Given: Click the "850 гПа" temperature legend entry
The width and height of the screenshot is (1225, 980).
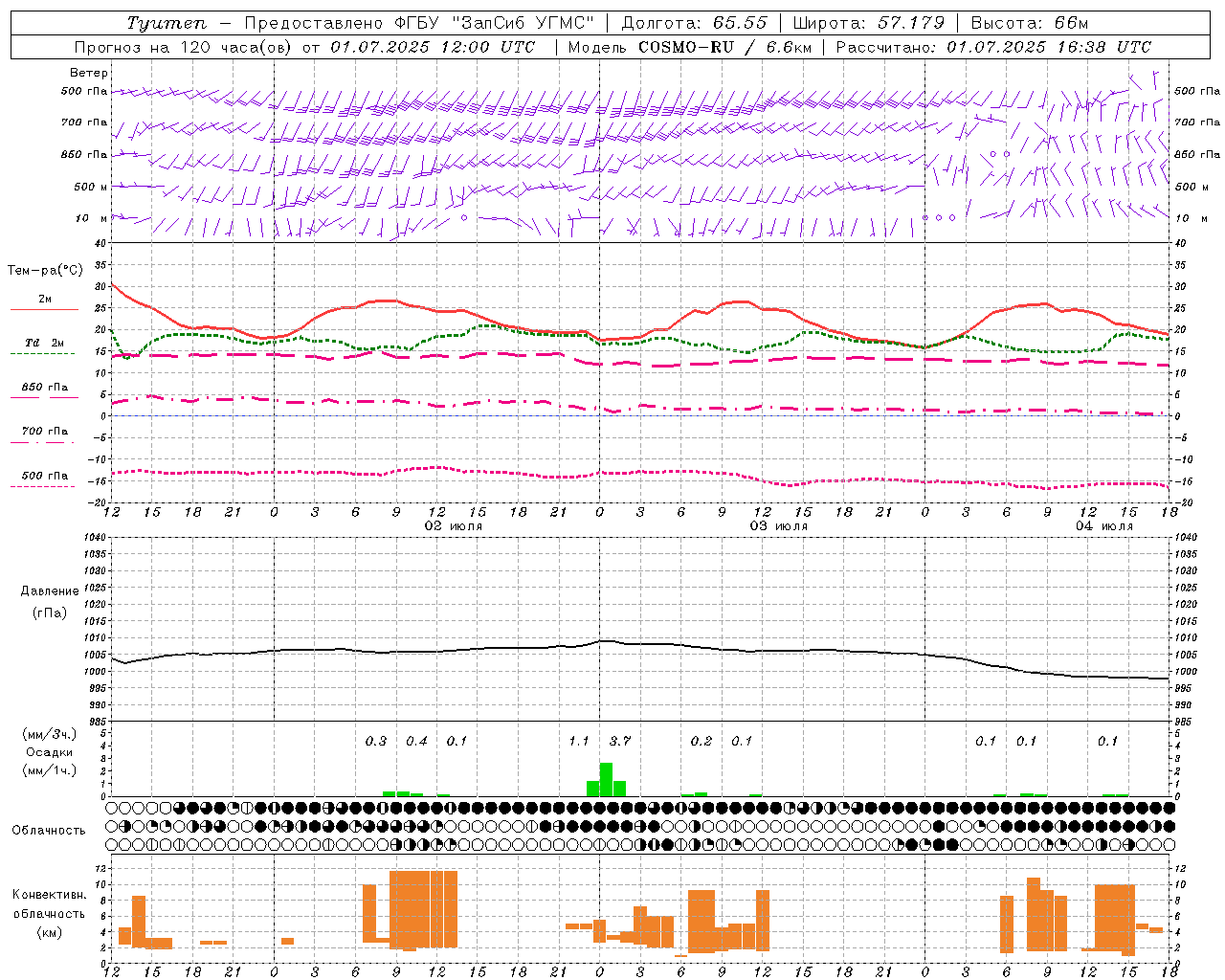Looking at the screenshot, I should click(44, 388).
